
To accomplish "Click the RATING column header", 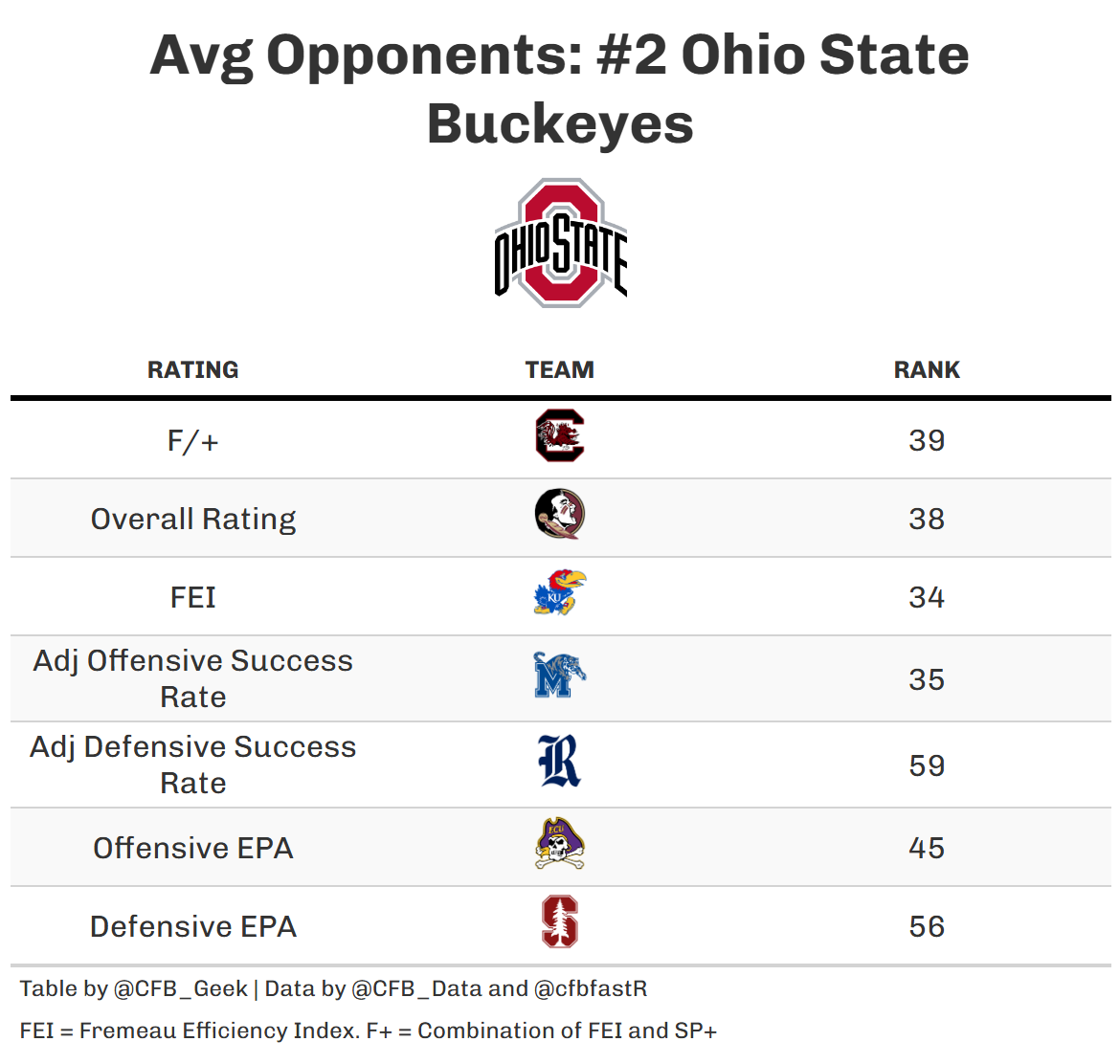I will [x=193, y=370].
